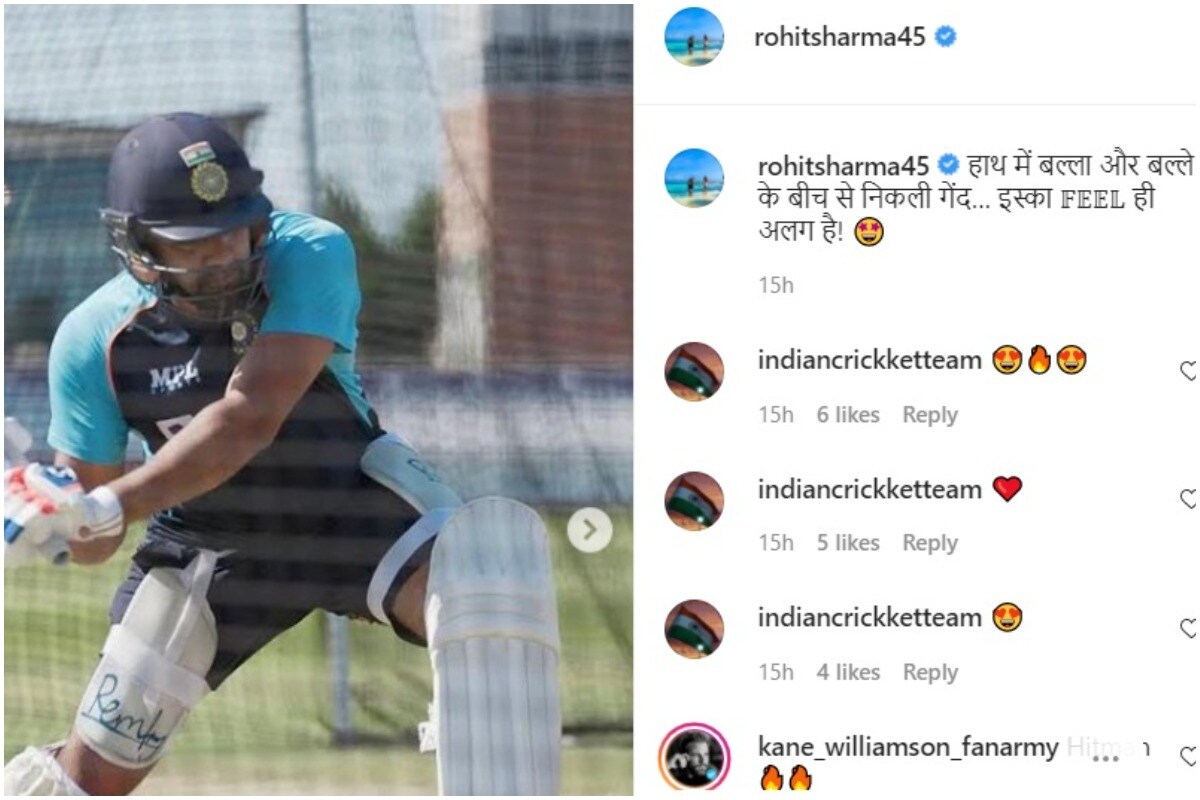Reply to the comment with 6 likes
This screenshot has width=1200, height=800.
(x=930, y=415)
